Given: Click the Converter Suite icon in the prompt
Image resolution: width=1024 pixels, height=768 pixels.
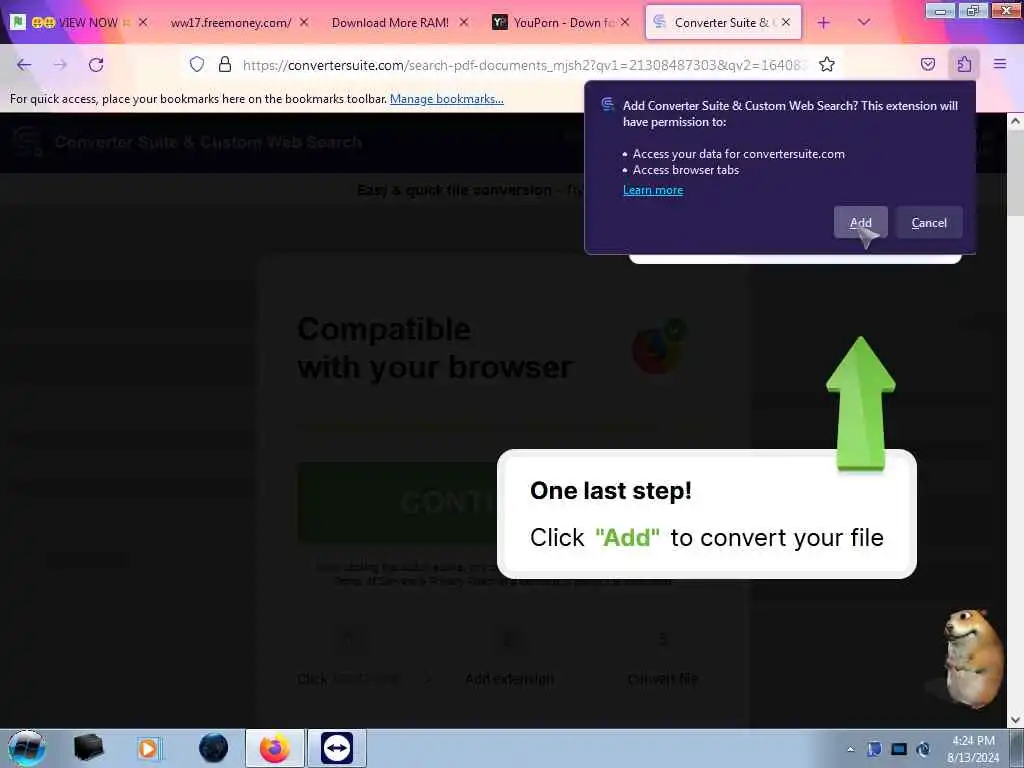Looking at the screenshot, I should pyautogui.click(x=608, y=104).
